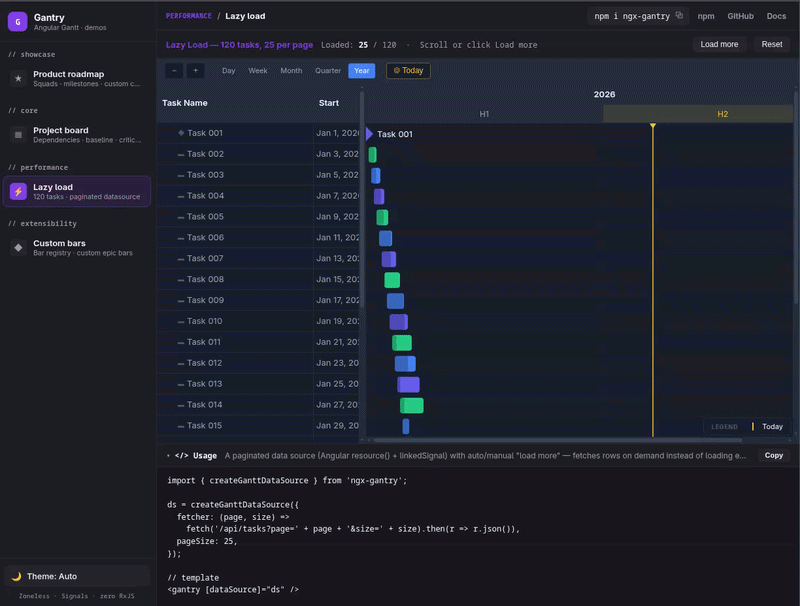The width and height of the screenshot is (800, 606).
Task: Click the Start column header
Action: point(329,103)
